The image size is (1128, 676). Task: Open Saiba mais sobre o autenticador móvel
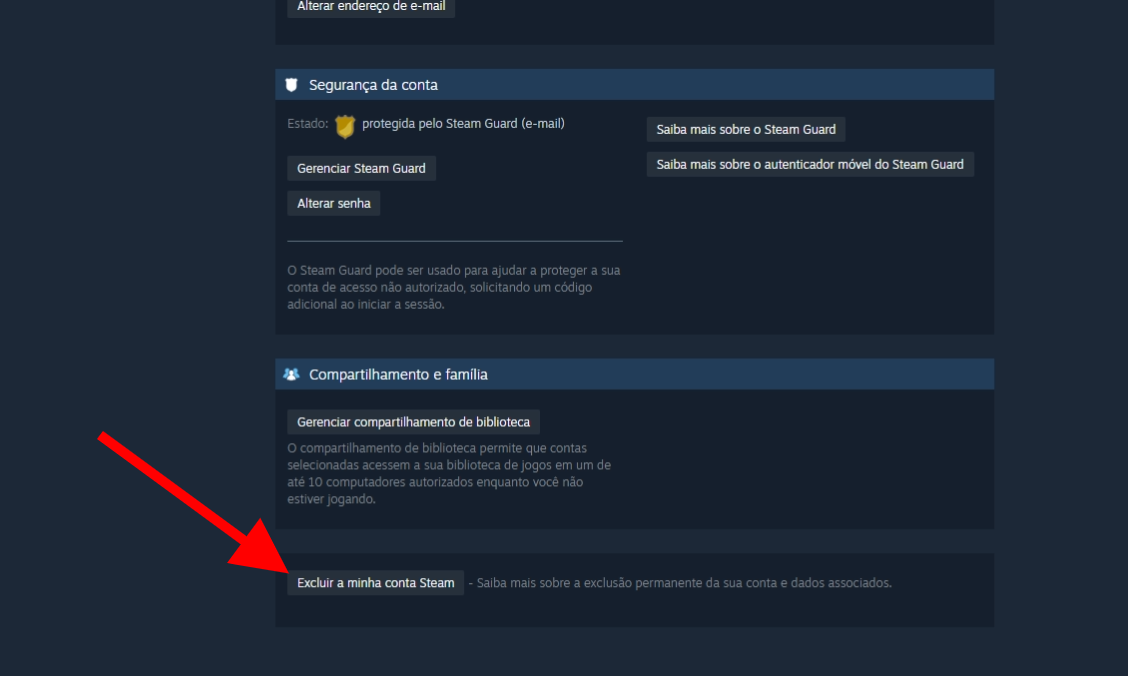(810, 165)
